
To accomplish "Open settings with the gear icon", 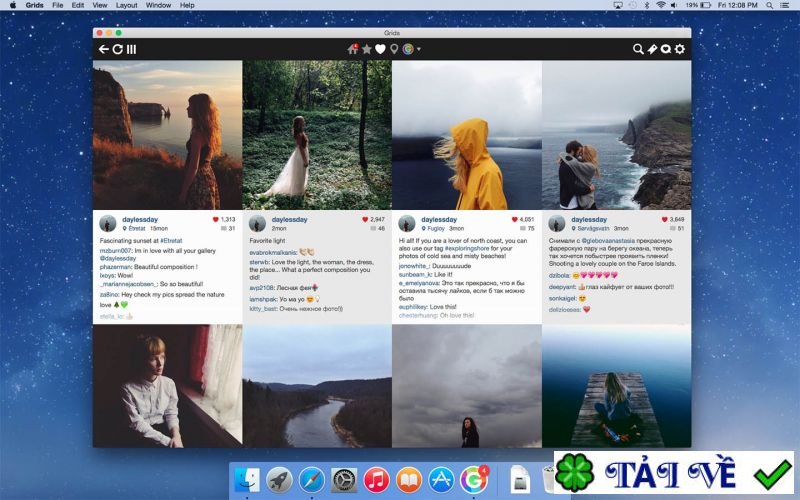I will pyautogui.click(x=680, y=49).
